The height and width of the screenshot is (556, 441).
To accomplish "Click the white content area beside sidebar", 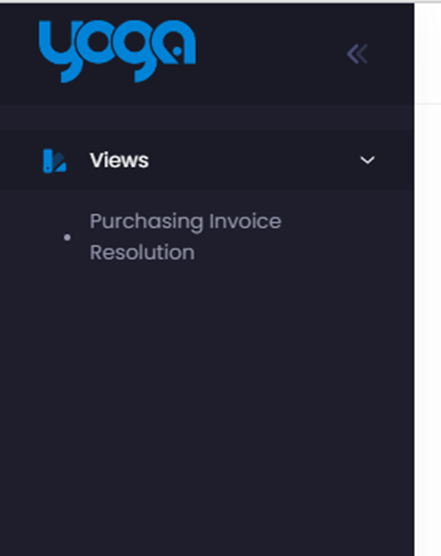I will tap(428, 319).
